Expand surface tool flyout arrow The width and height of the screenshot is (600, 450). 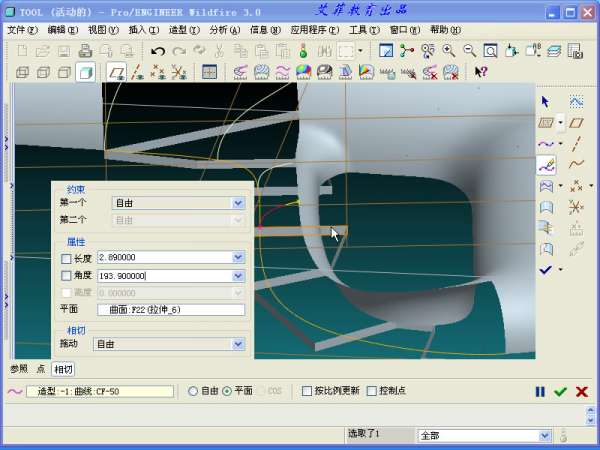point(561,186)
